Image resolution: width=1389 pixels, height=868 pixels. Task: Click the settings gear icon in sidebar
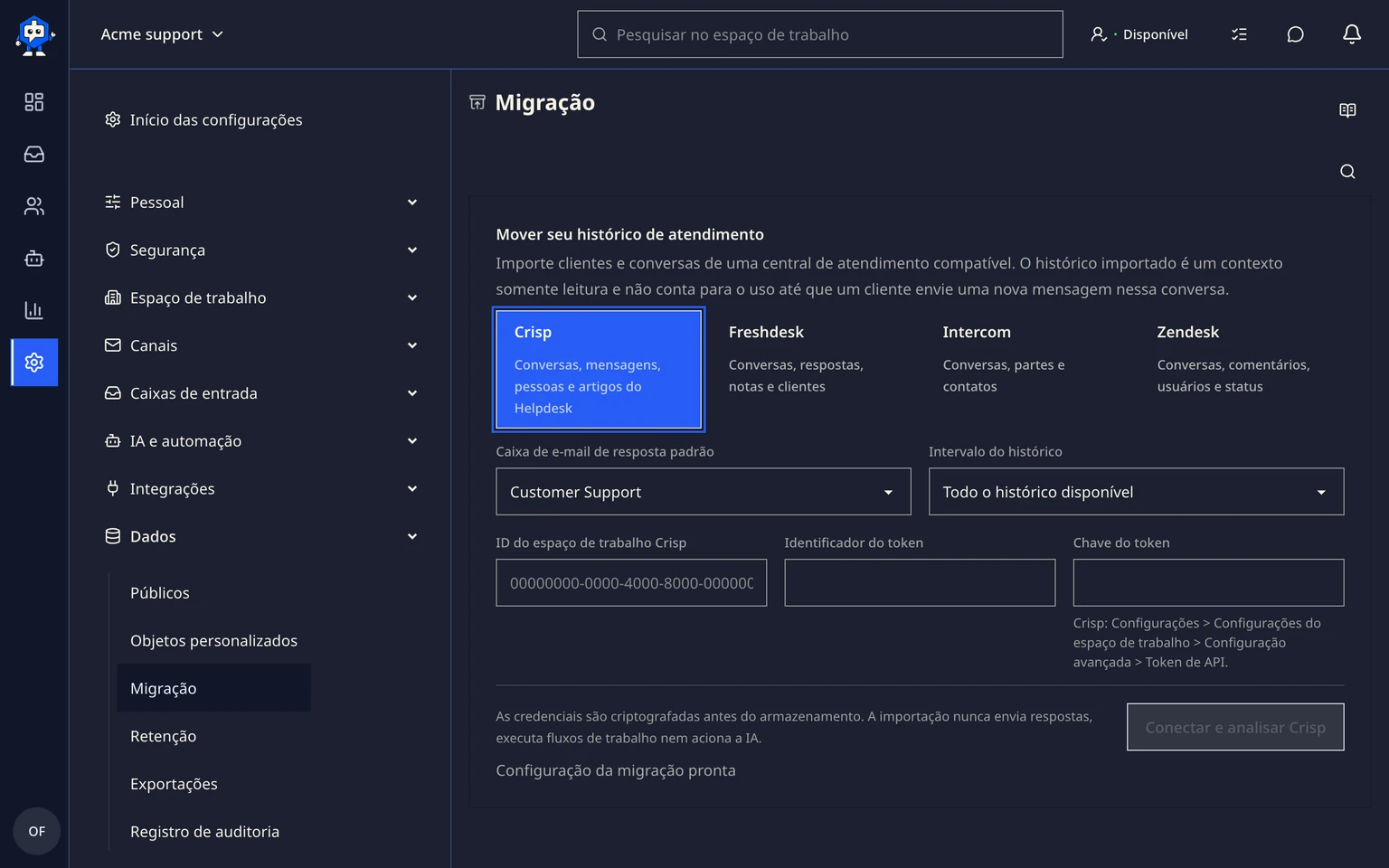coord(34,363)
